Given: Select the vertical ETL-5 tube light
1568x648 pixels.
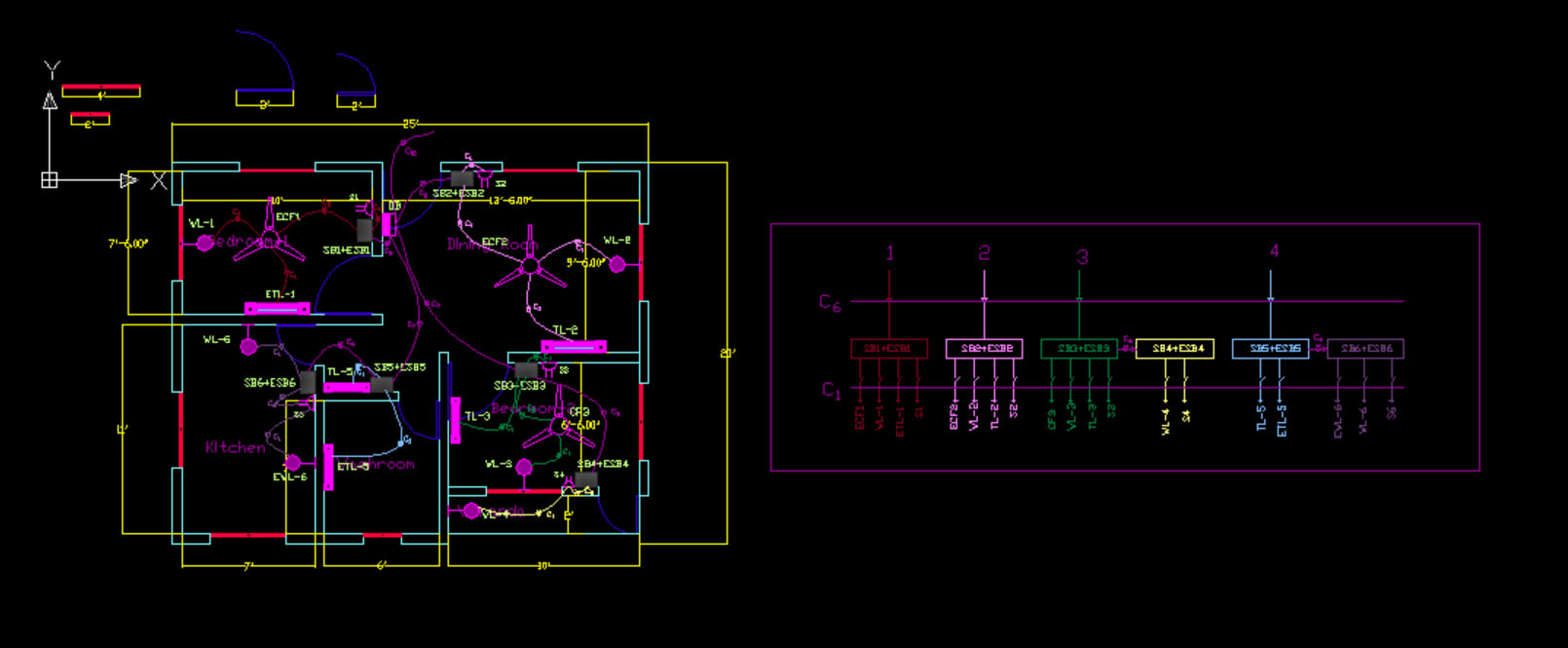Looking at the screenshot, I should (x=328, y=467).
